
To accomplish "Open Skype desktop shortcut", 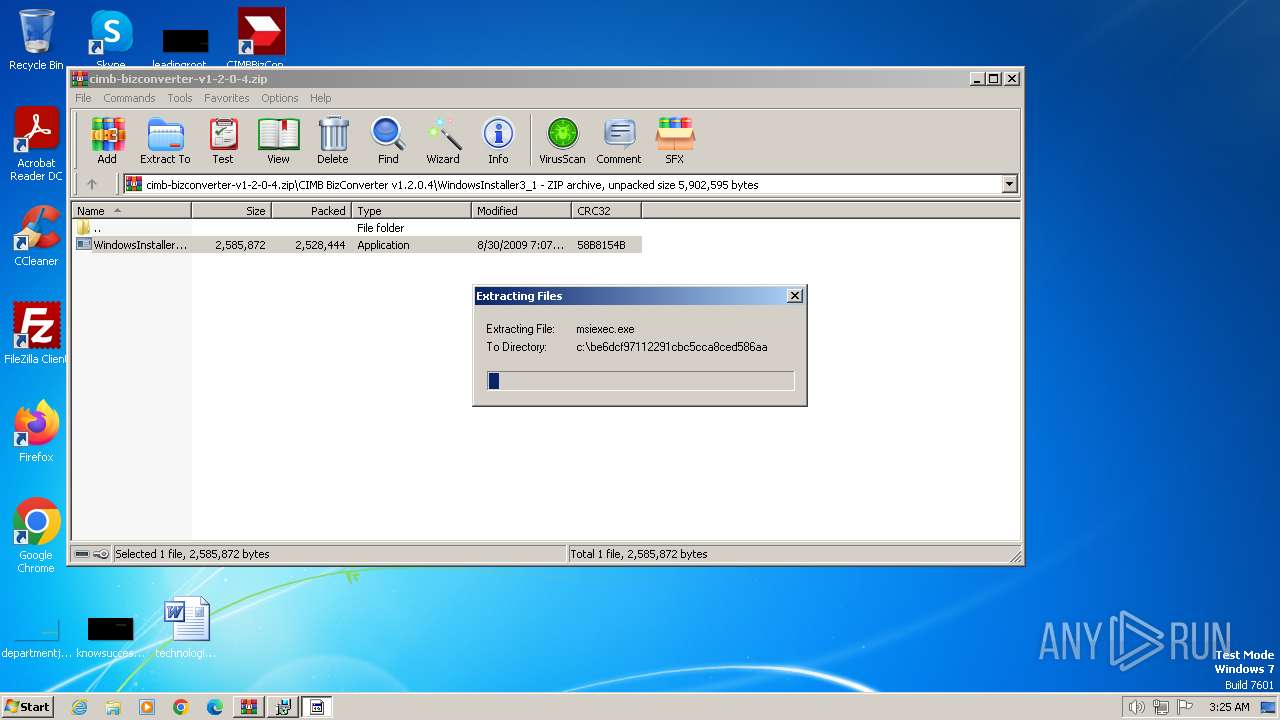I will pyautogui.click(x=111, y=40).
